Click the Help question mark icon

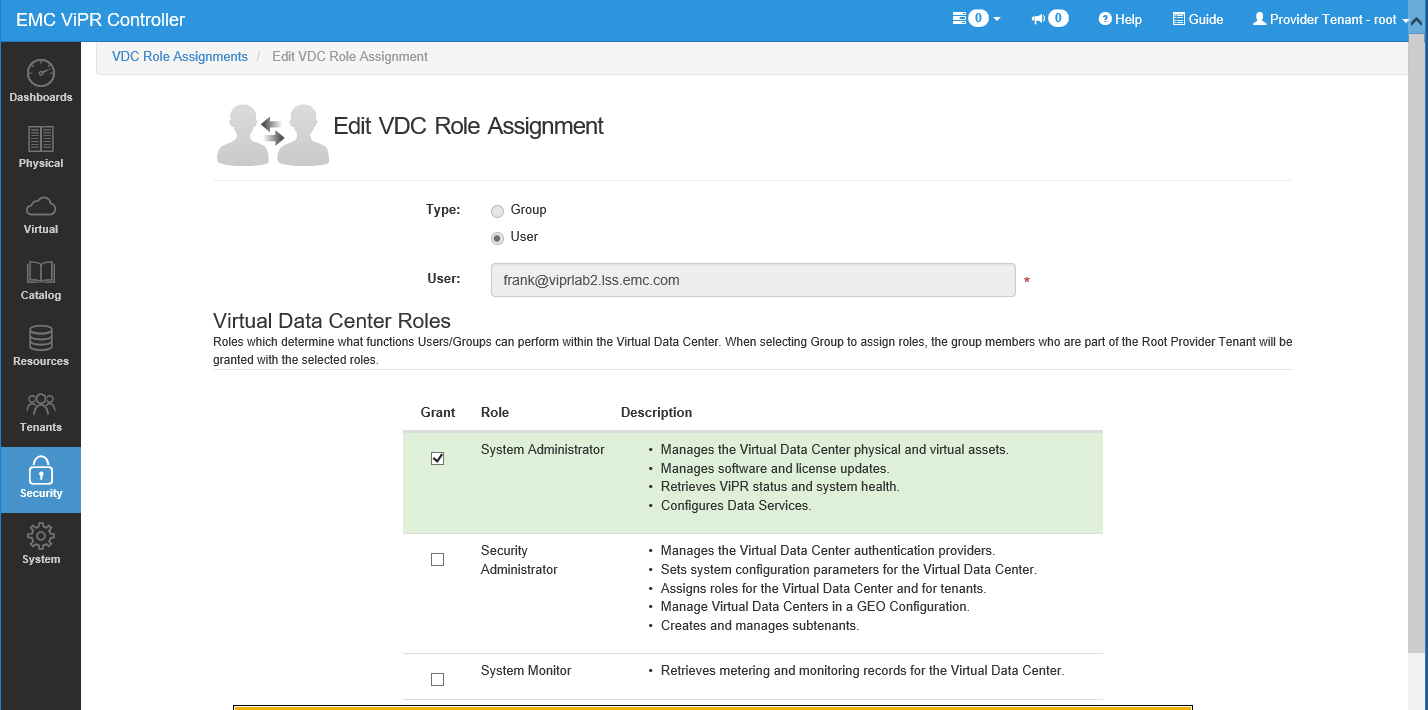click(x=1105, y=19)
